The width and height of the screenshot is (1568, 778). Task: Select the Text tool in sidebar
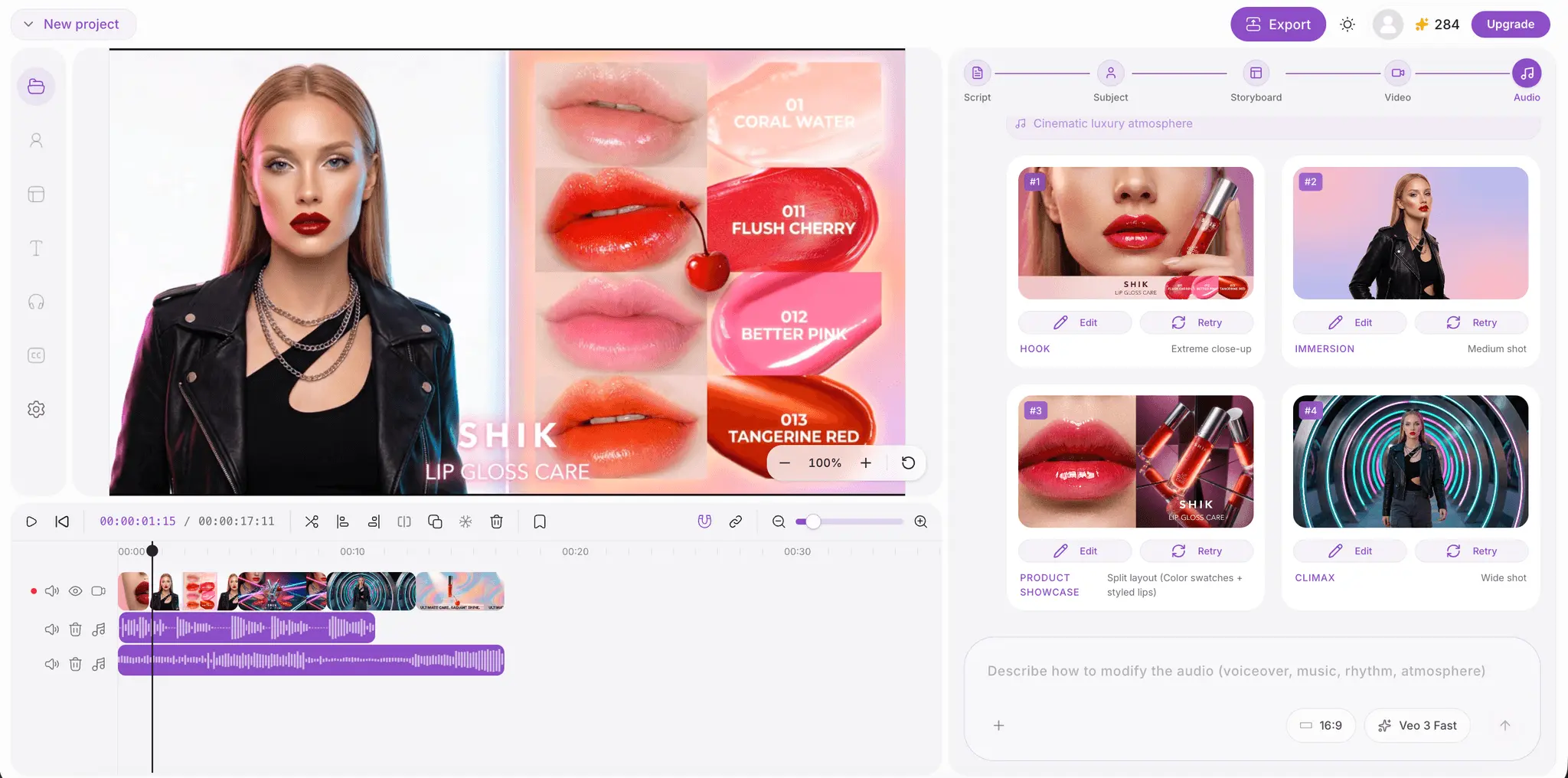point(36,248)
